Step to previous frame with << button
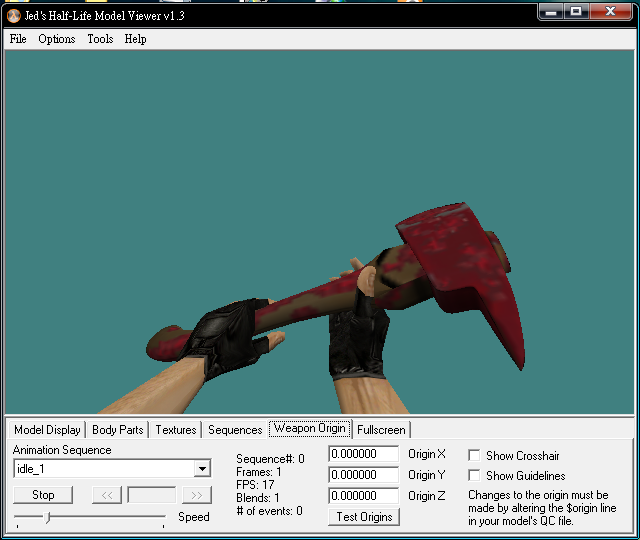Viewport: 640px width, 540px height. [x=107, y=495]
